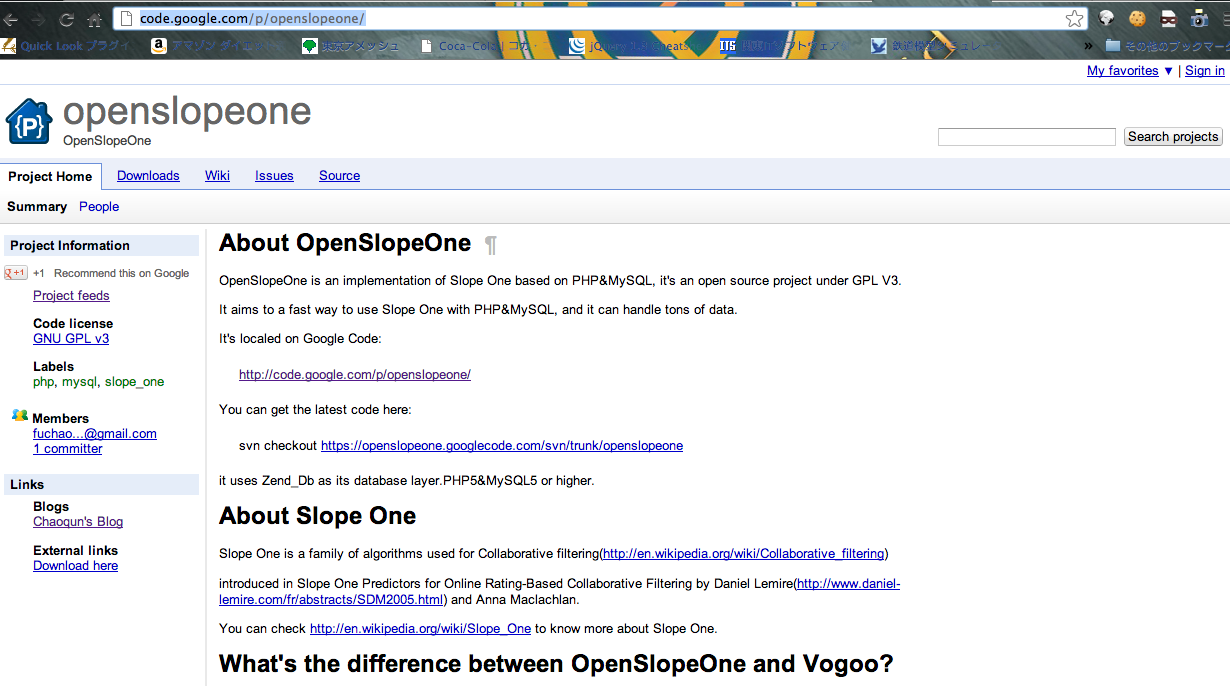Show hidden bookmarks with the overflow chevron
1230x686 pixels.
point(1088,46)
